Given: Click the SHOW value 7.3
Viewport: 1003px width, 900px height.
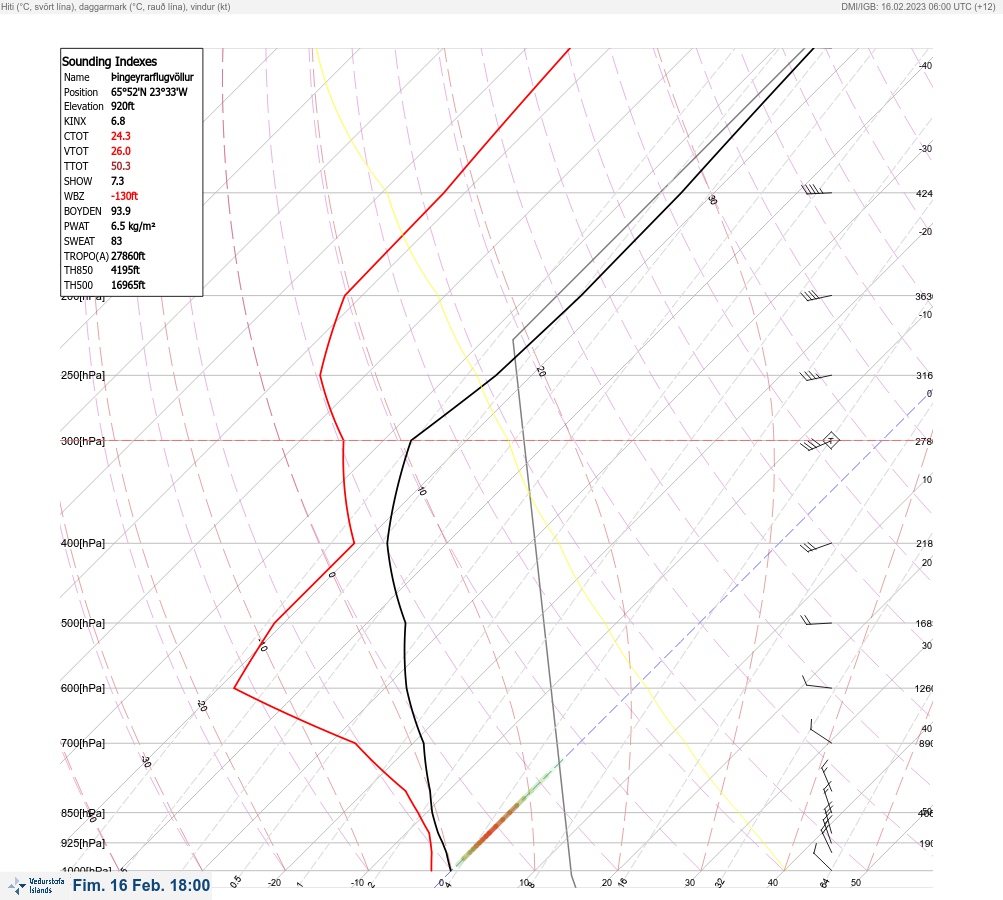Looking at the screenshot, I should point(118,181).
